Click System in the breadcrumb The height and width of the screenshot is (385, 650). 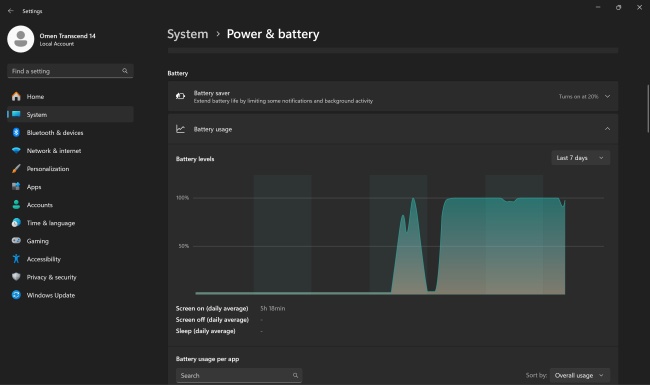[x=188, y=34]
